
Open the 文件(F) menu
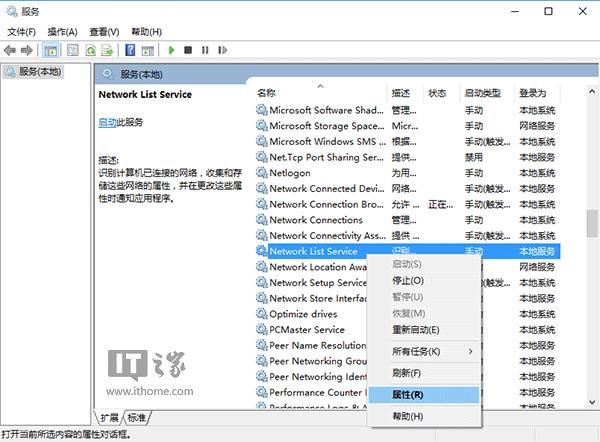21,32
